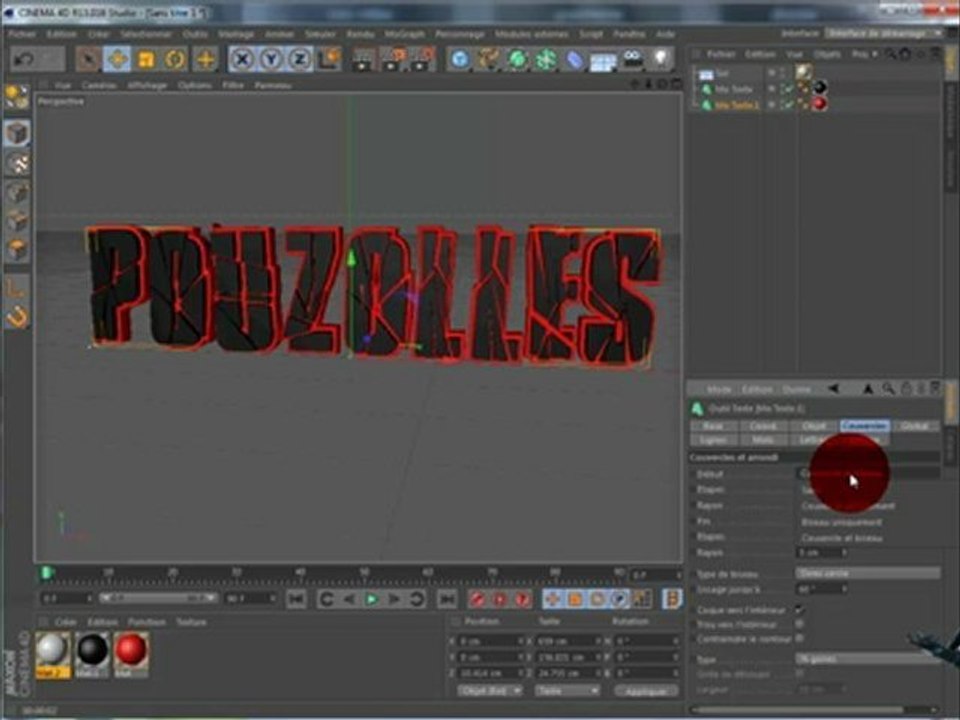
Task: Click the play forward button
Action: pos(371,599)
